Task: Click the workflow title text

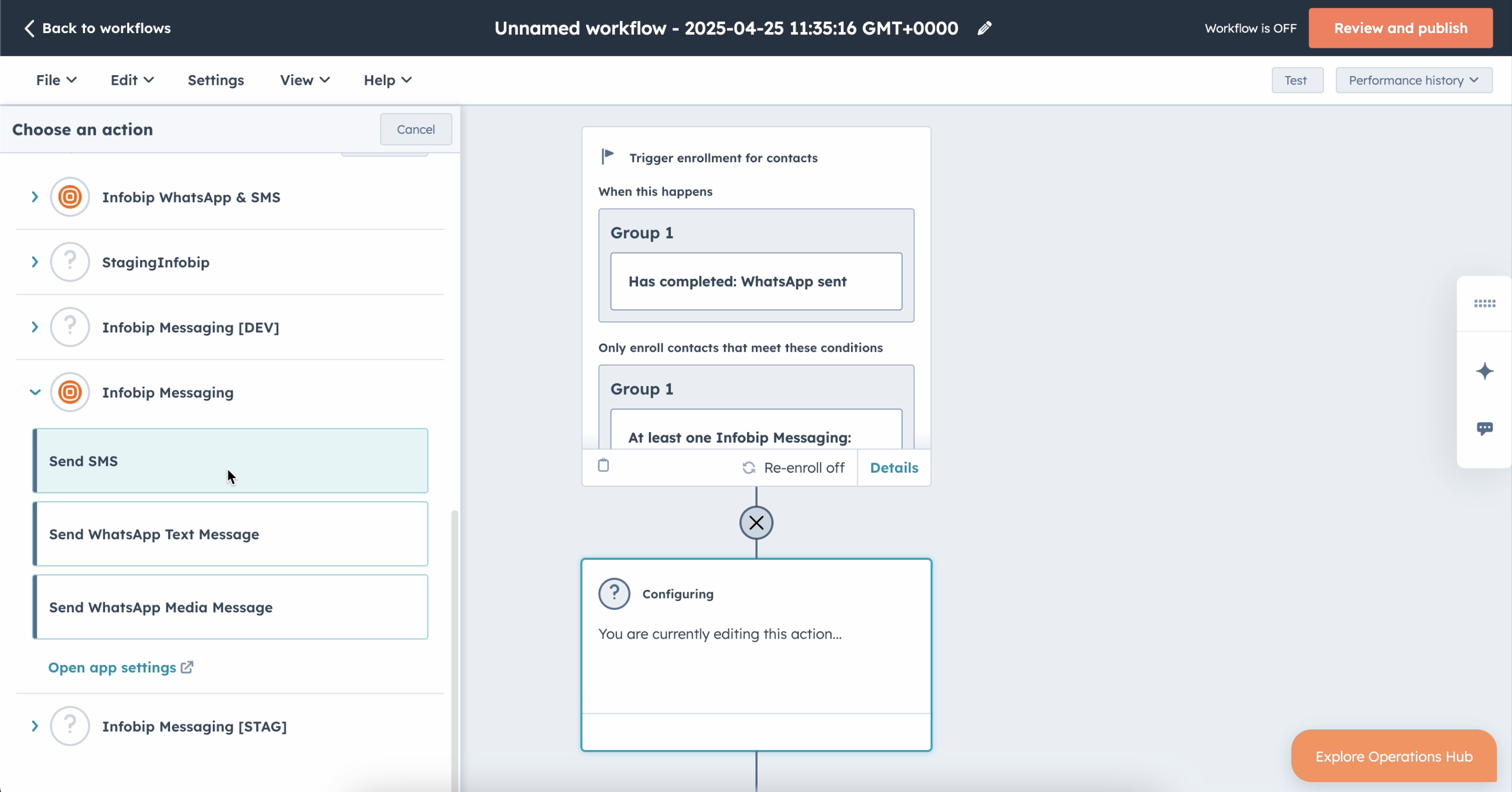Action: [x=726, y=28]
